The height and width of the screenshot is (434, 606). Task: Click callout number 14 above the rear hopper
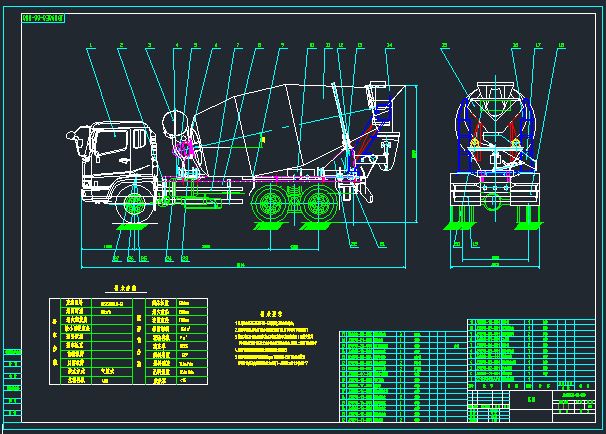[x=389, y=46]
